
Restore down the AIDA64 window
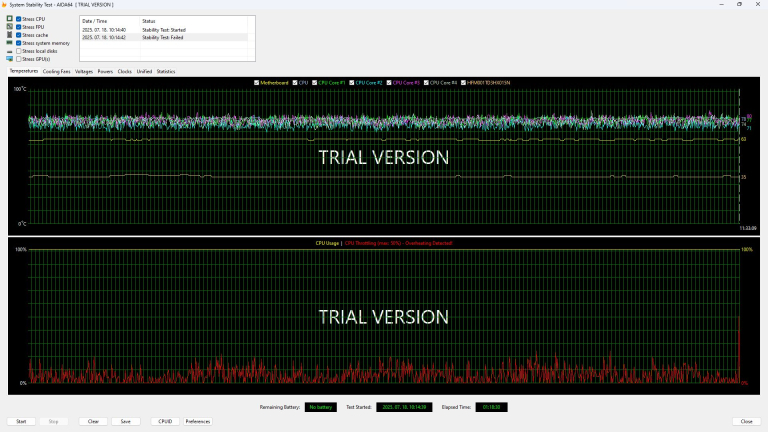pyautogui.click(x=740, y=4)
